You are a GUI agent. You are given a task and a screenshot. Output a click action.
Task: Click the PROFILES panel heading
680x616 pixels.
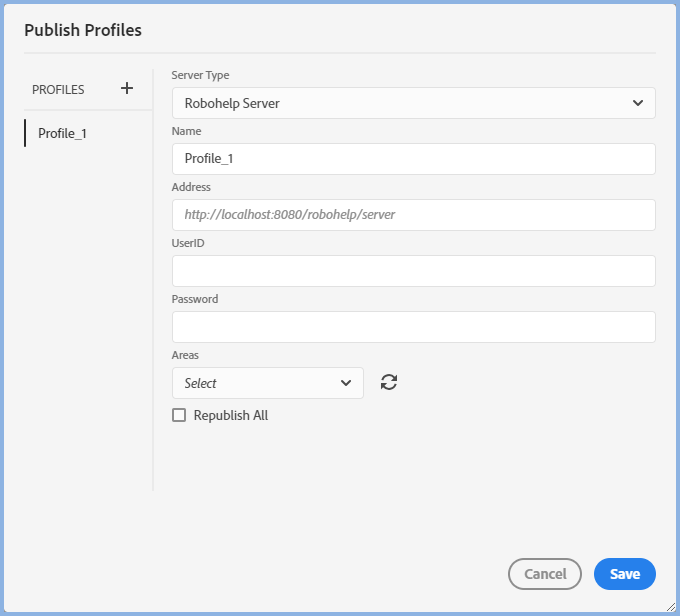pyautogui.click(x=58, y=89)
